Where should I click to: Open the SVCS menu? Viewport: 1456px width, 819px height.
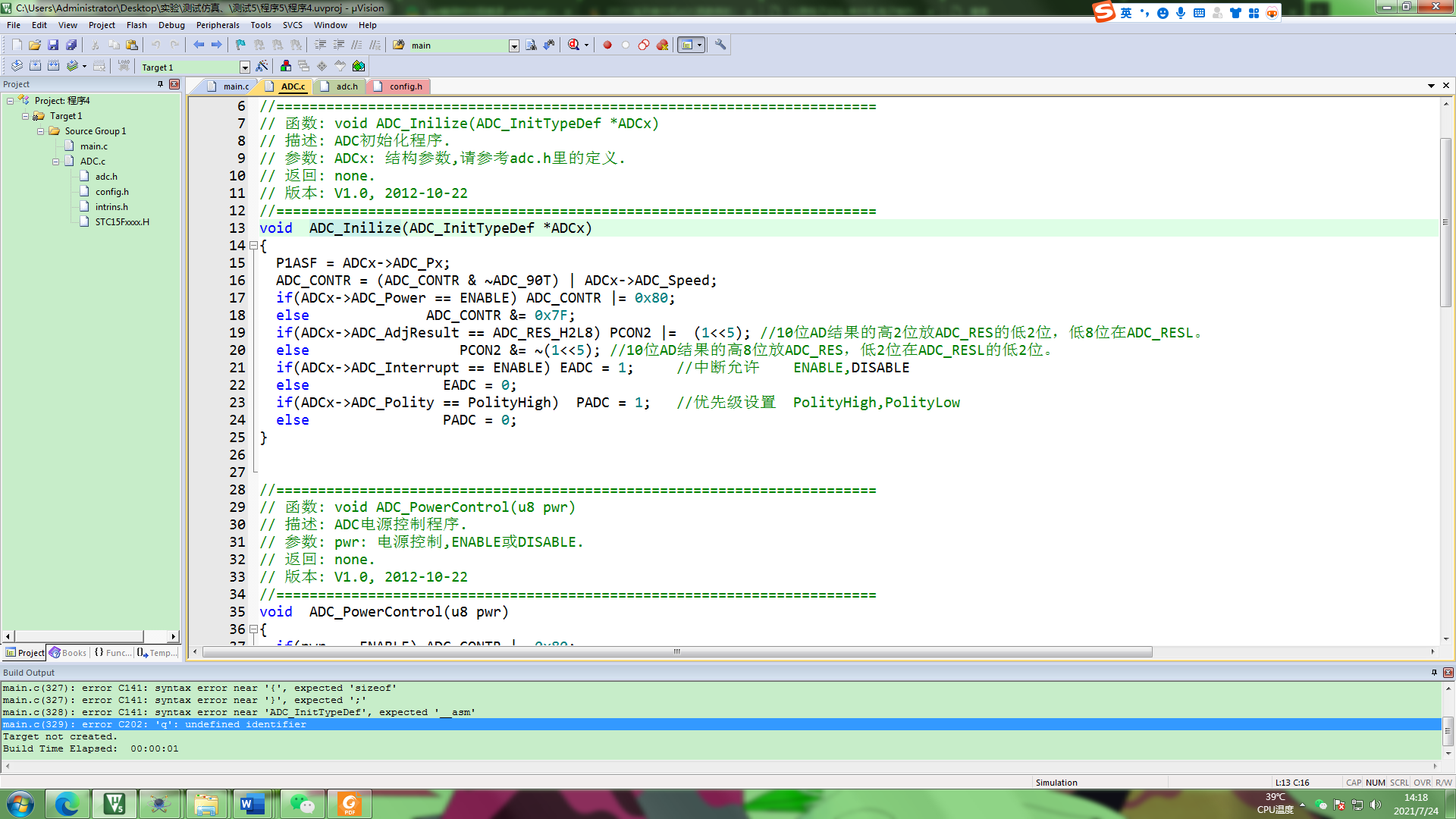(293, 25)
